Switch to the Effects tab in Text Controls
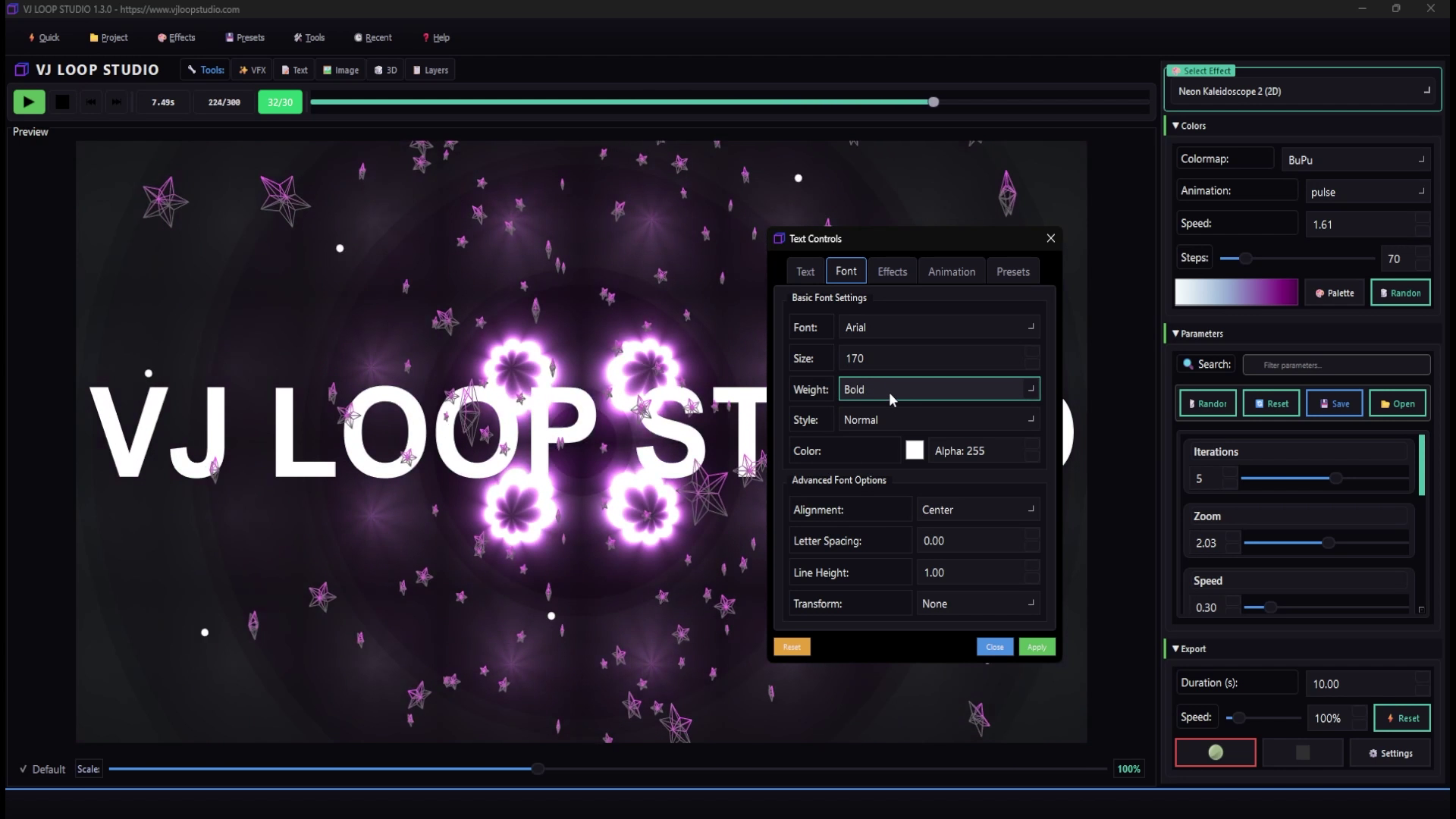Image resolution: width=1456 pixels, height=819 pixels. click(892, 271)
